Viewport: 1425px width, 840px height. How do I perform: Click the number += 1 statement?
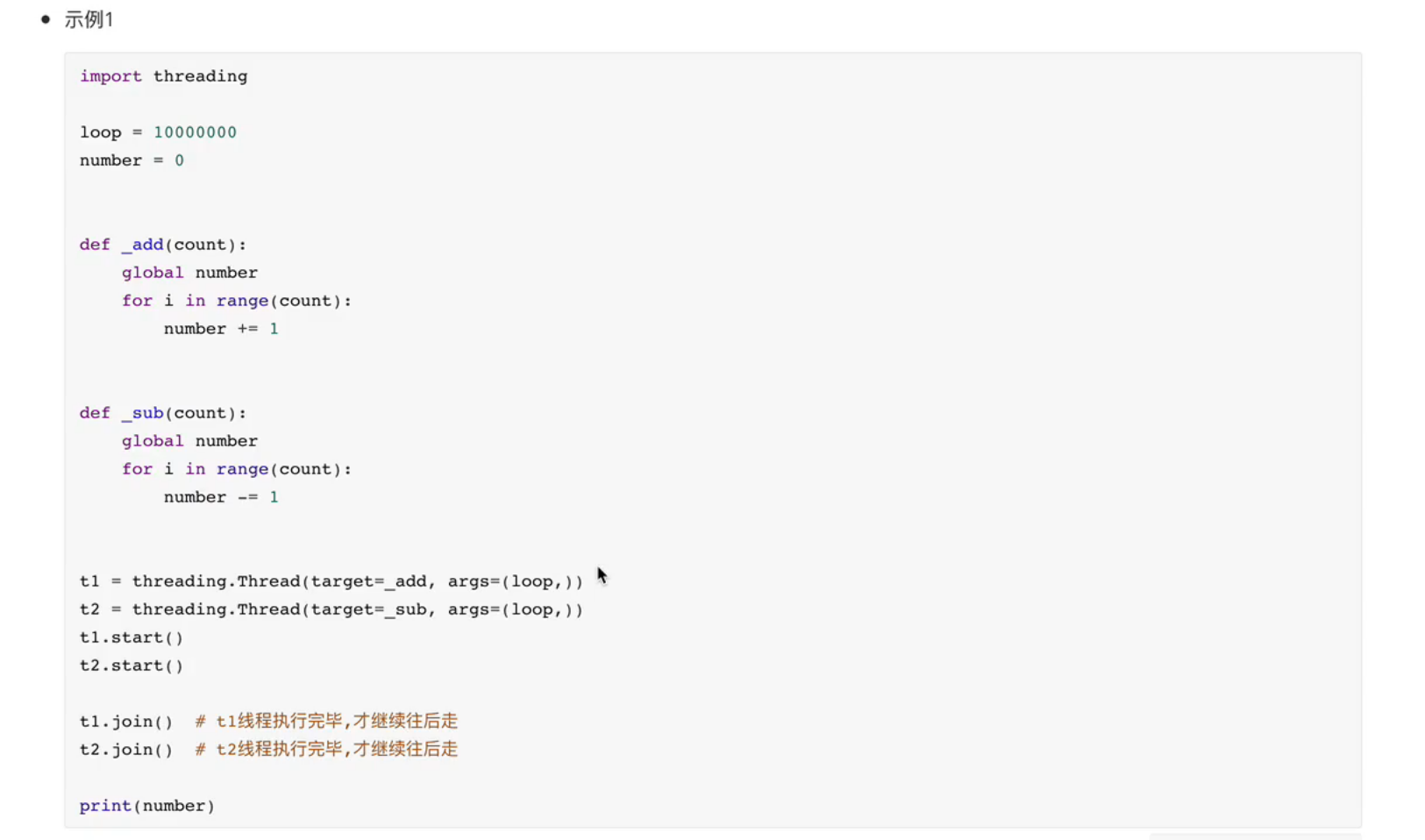coord(221,329)
